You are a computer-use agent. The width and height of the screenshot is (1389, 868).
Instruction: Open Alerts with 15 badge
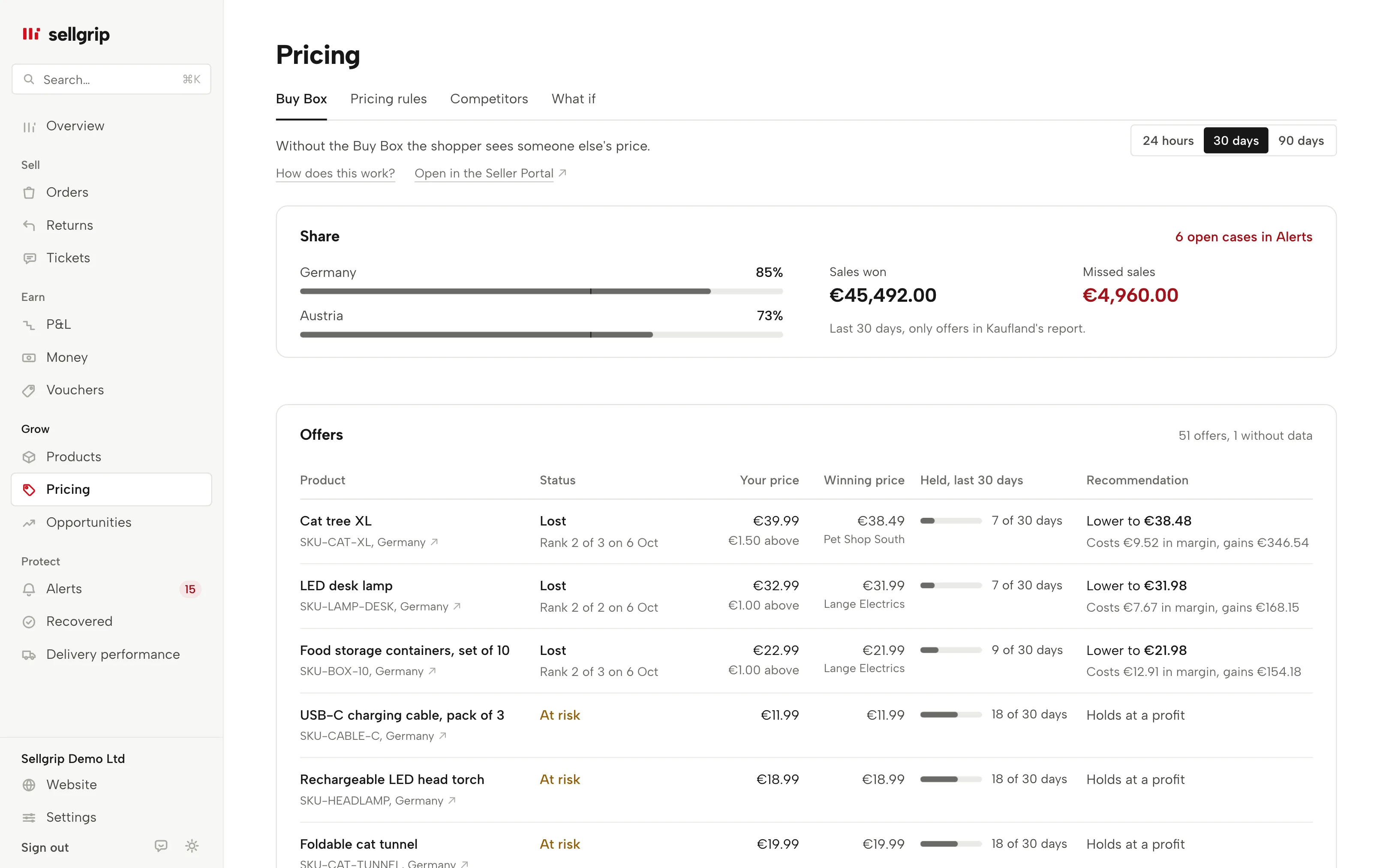coord(111,589)
